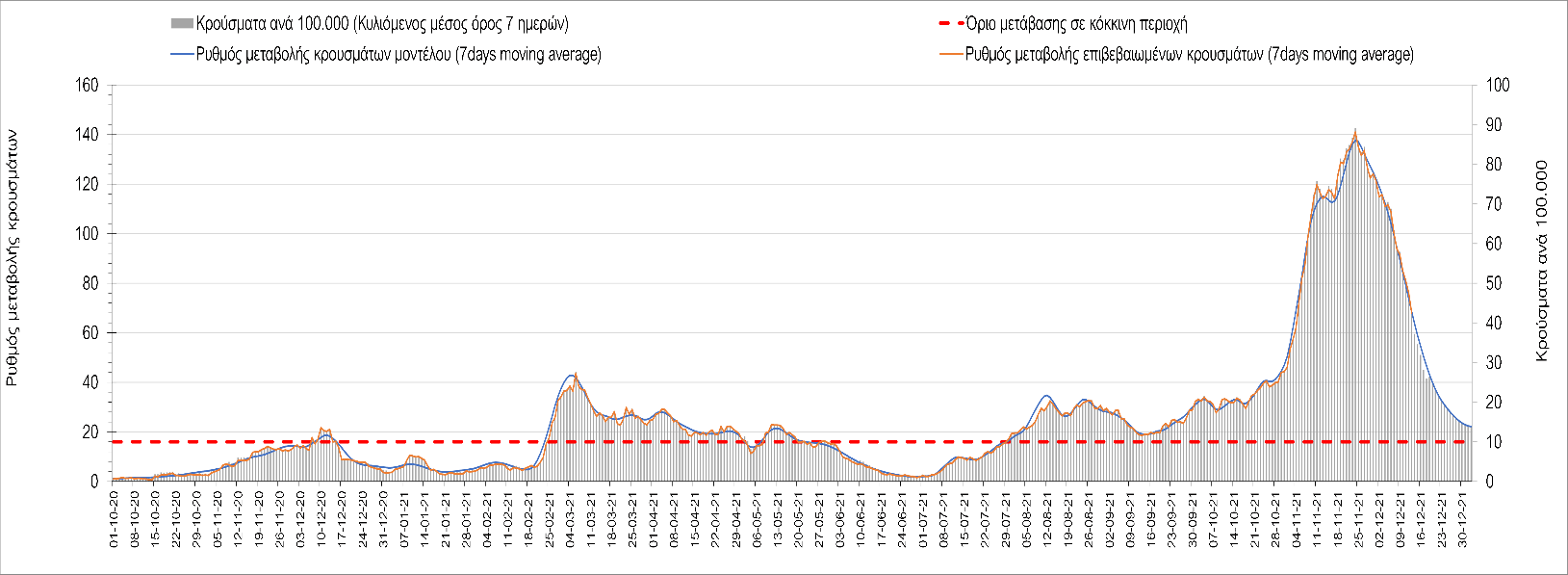Click the 50 tick on right axis
This screenshot has width=1568, height=575.
click(1494, 283)
